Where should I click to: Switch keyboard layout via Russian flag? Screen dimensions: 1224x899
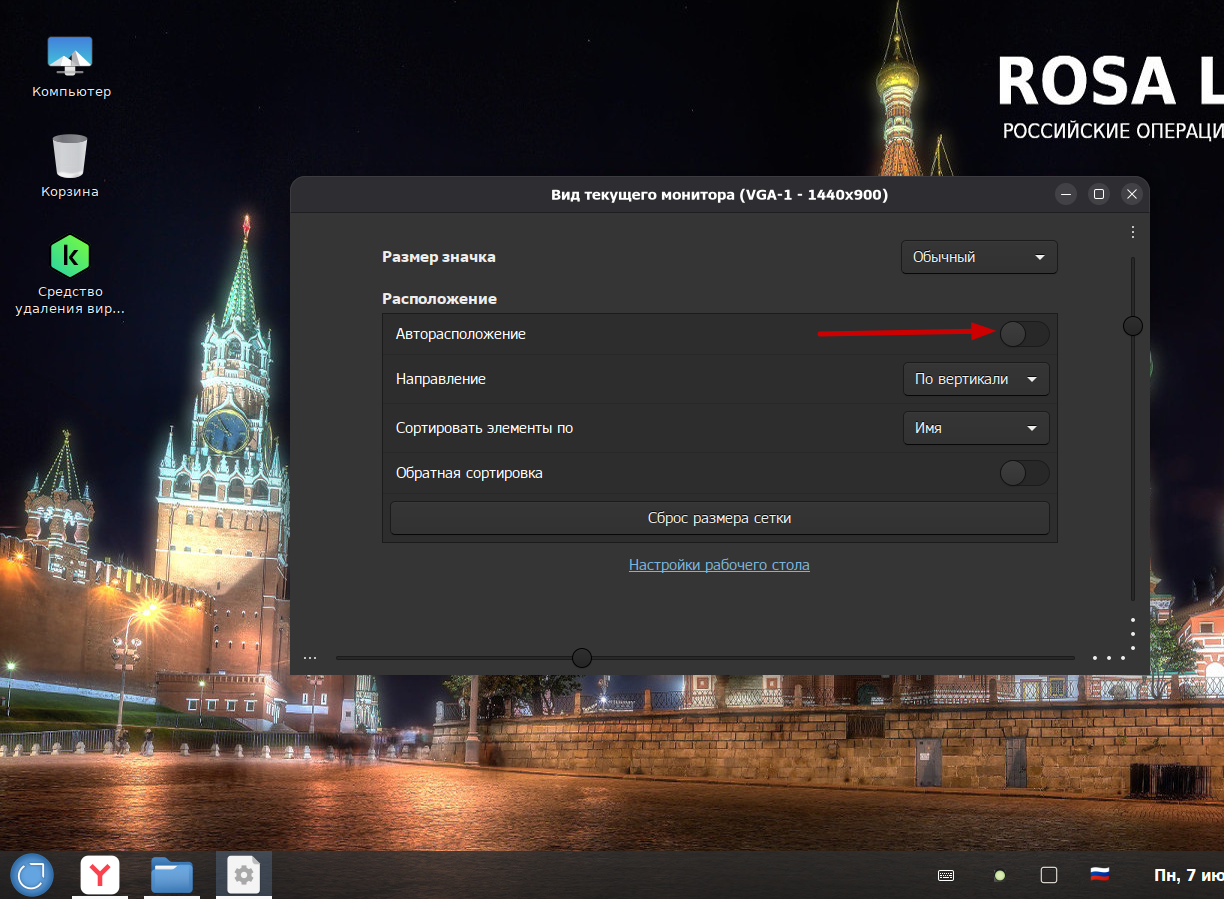[1100, 875]
